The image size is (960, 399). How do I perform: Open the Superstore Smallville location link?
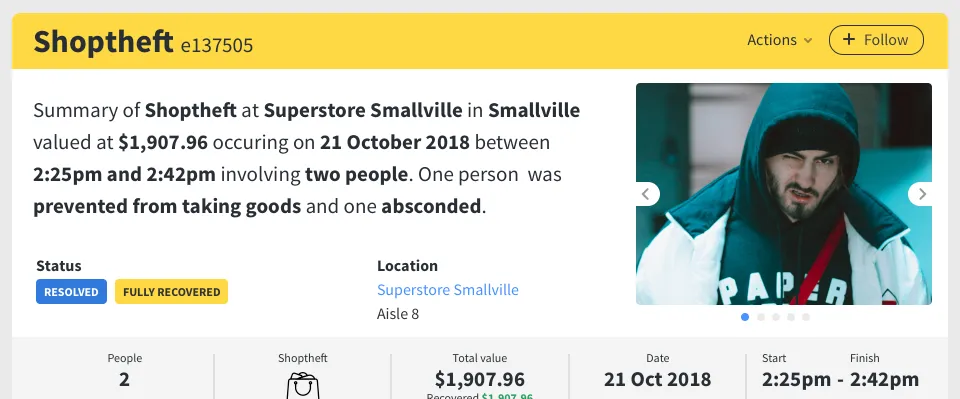click(448, 289)
